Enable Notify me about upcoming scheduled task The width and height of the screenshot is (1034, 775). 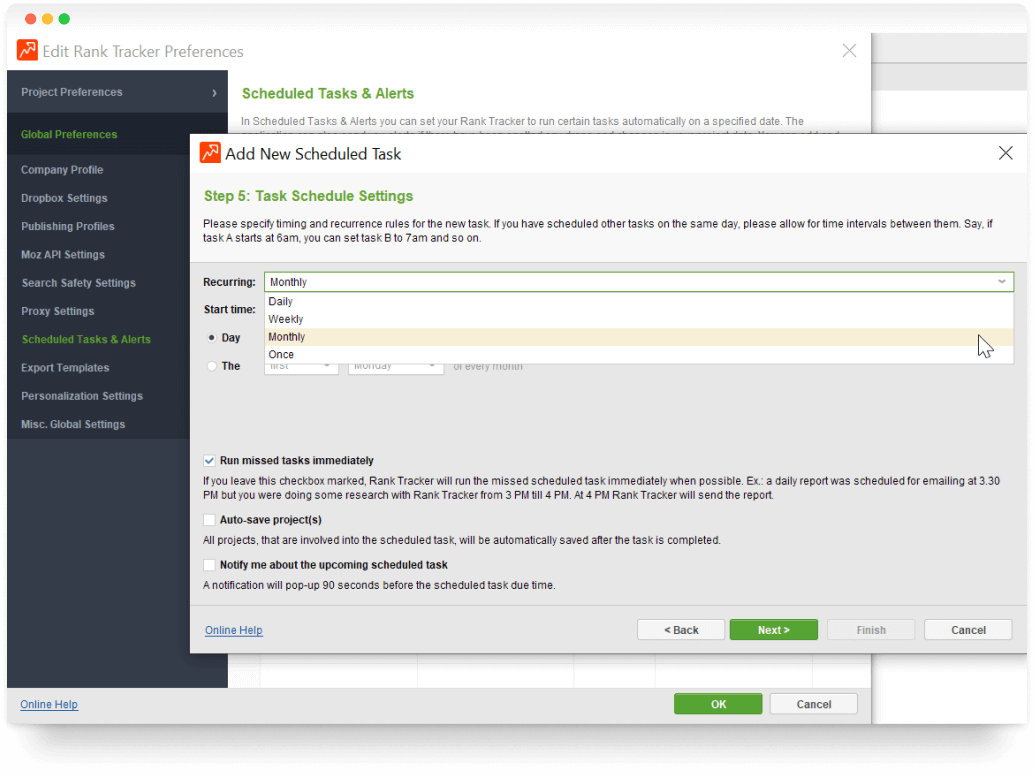pyautogui.click(x=209, y=565)
